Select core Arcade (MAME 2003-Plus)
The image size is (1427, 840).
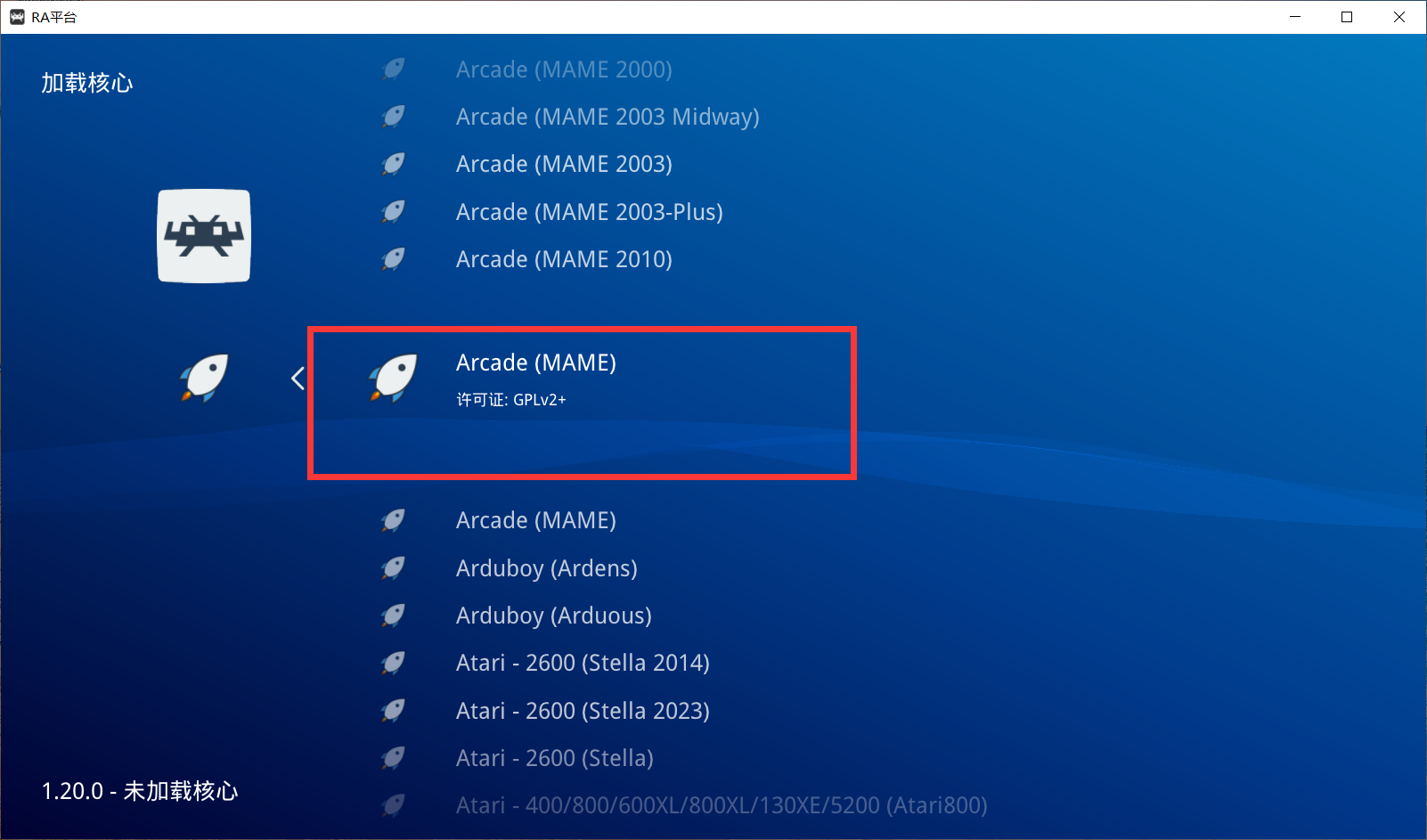pos(590,212)
